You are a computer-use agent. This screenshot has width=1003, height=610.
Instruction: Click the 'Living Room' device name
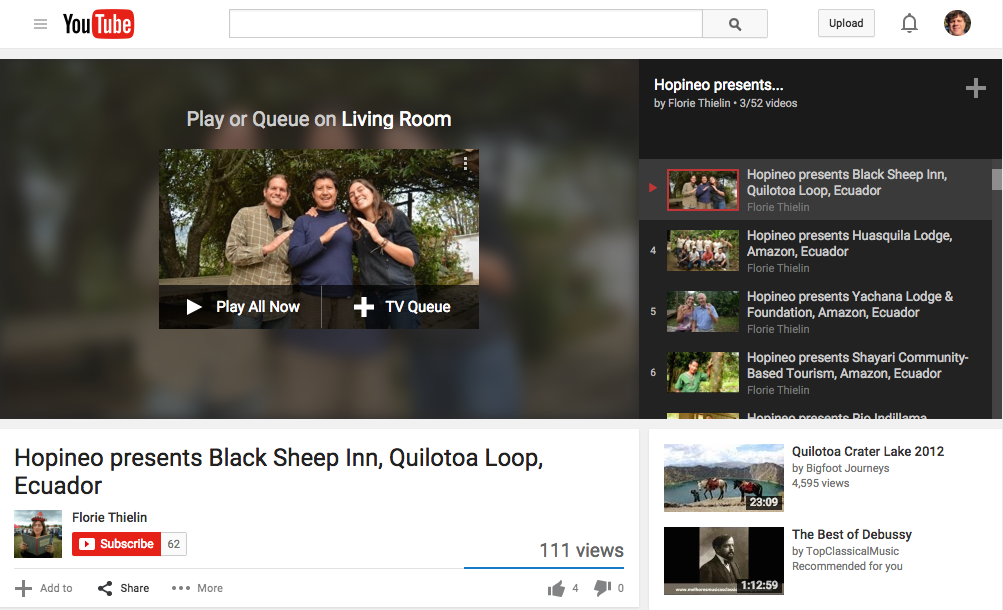[396, 120]
